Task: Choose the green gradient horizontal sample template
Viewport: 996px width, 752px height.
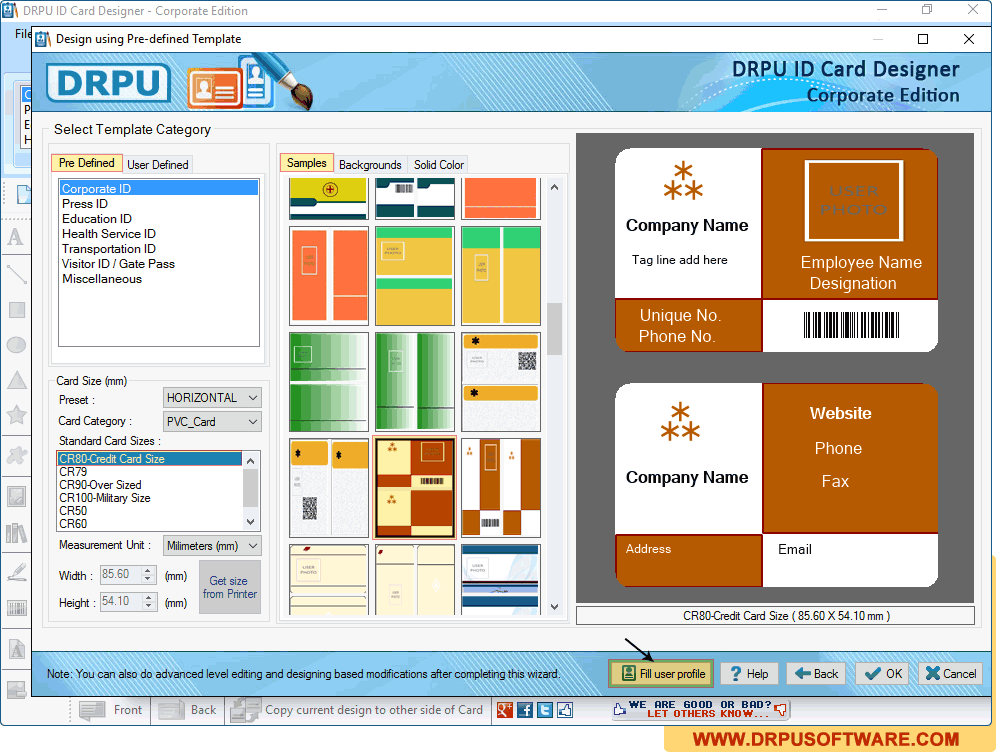Action: pyautogui.click(x=328, y=382)
